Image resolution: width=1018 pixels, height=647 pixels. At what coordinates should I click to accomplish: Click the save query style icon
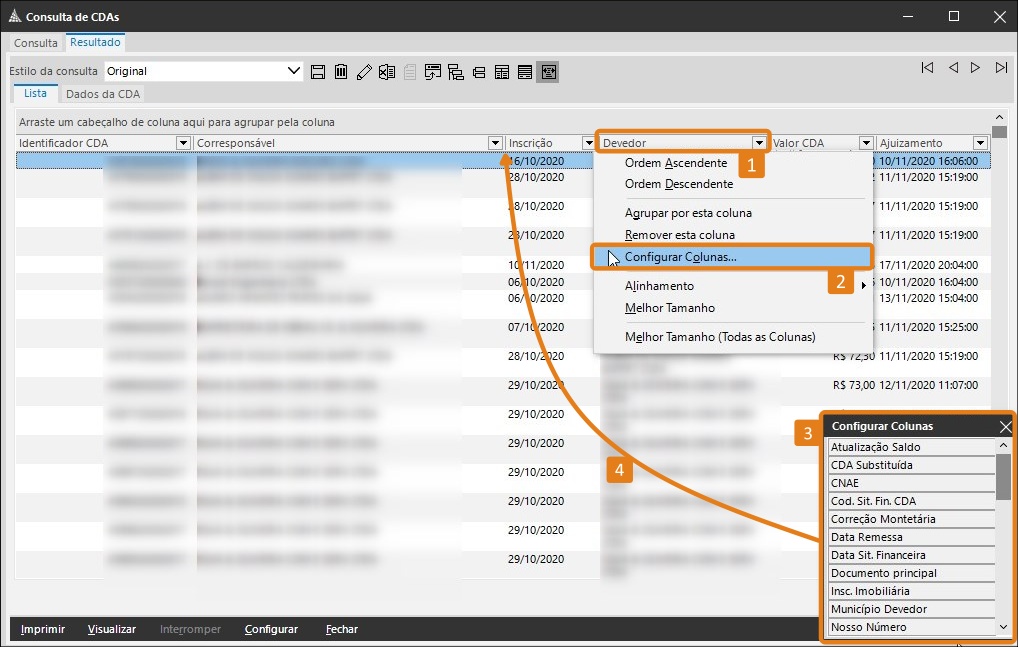(x=318, y=71)
